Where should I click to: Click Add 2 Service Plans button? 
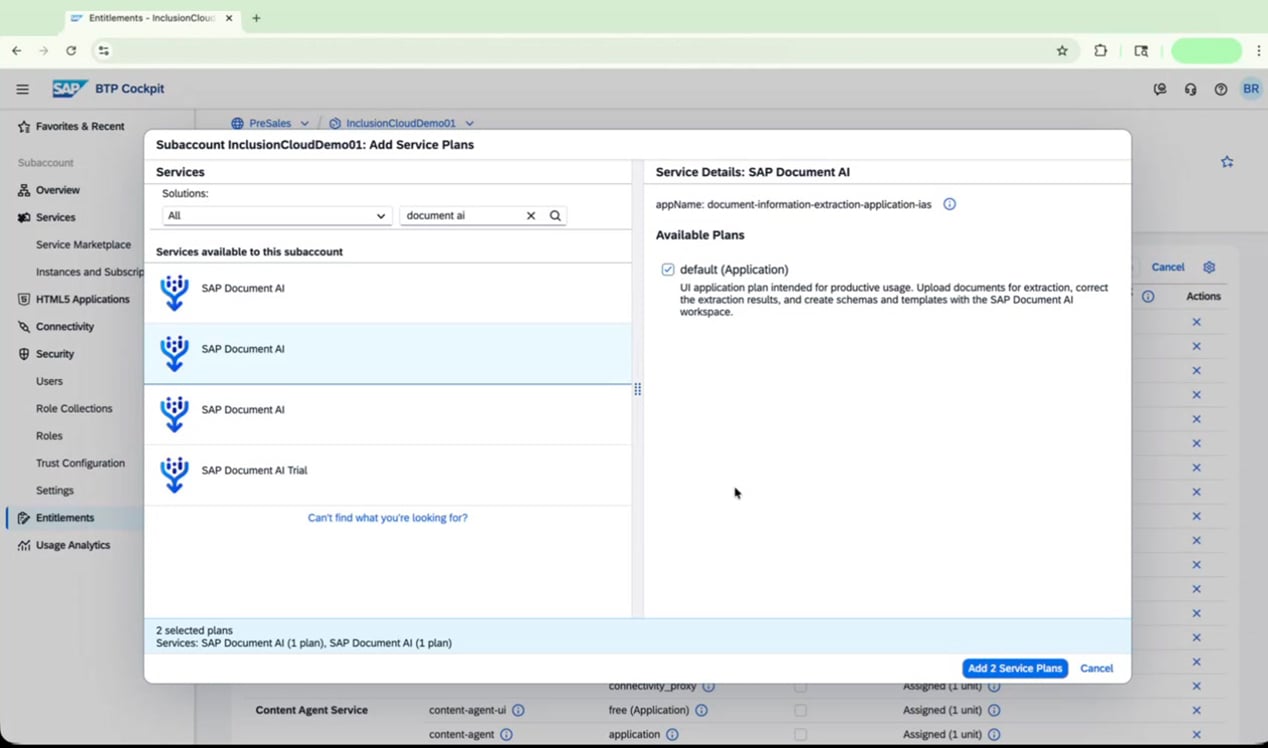pos(1015,669)
